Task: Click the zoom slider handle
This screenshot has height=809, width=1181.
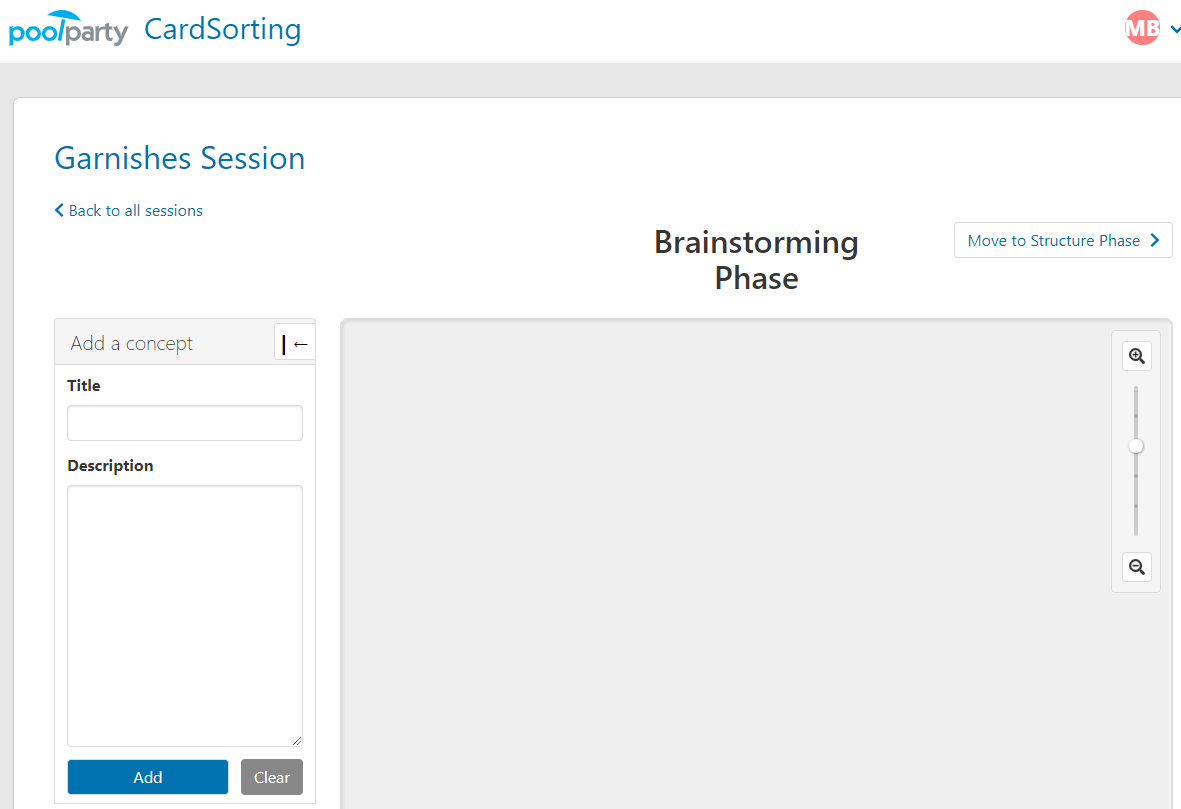Action: (1136, 446)
